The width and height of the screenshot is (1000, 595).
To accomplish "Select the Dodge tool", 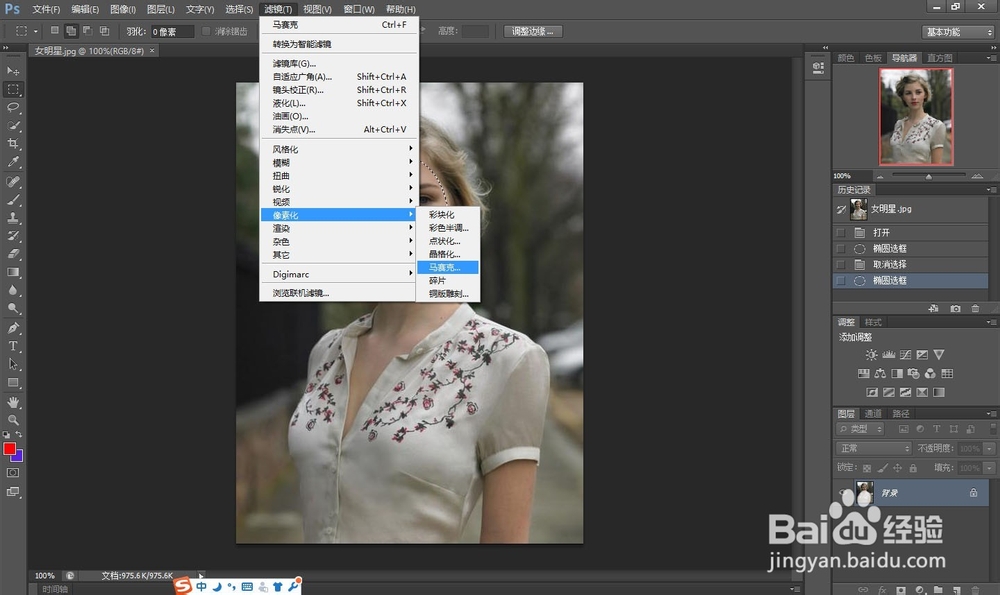I will [x=13, y=308].
